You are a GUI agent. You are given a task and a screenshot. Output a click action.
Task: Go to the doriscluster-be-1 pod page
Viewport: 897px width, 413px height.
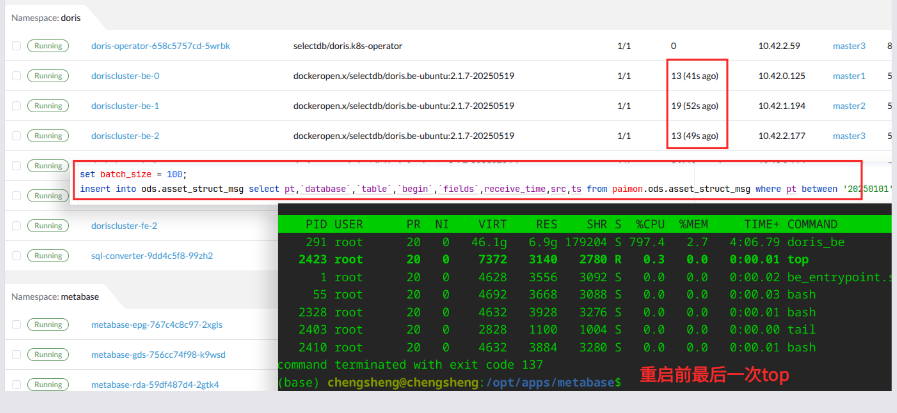(x=125, y=106)
